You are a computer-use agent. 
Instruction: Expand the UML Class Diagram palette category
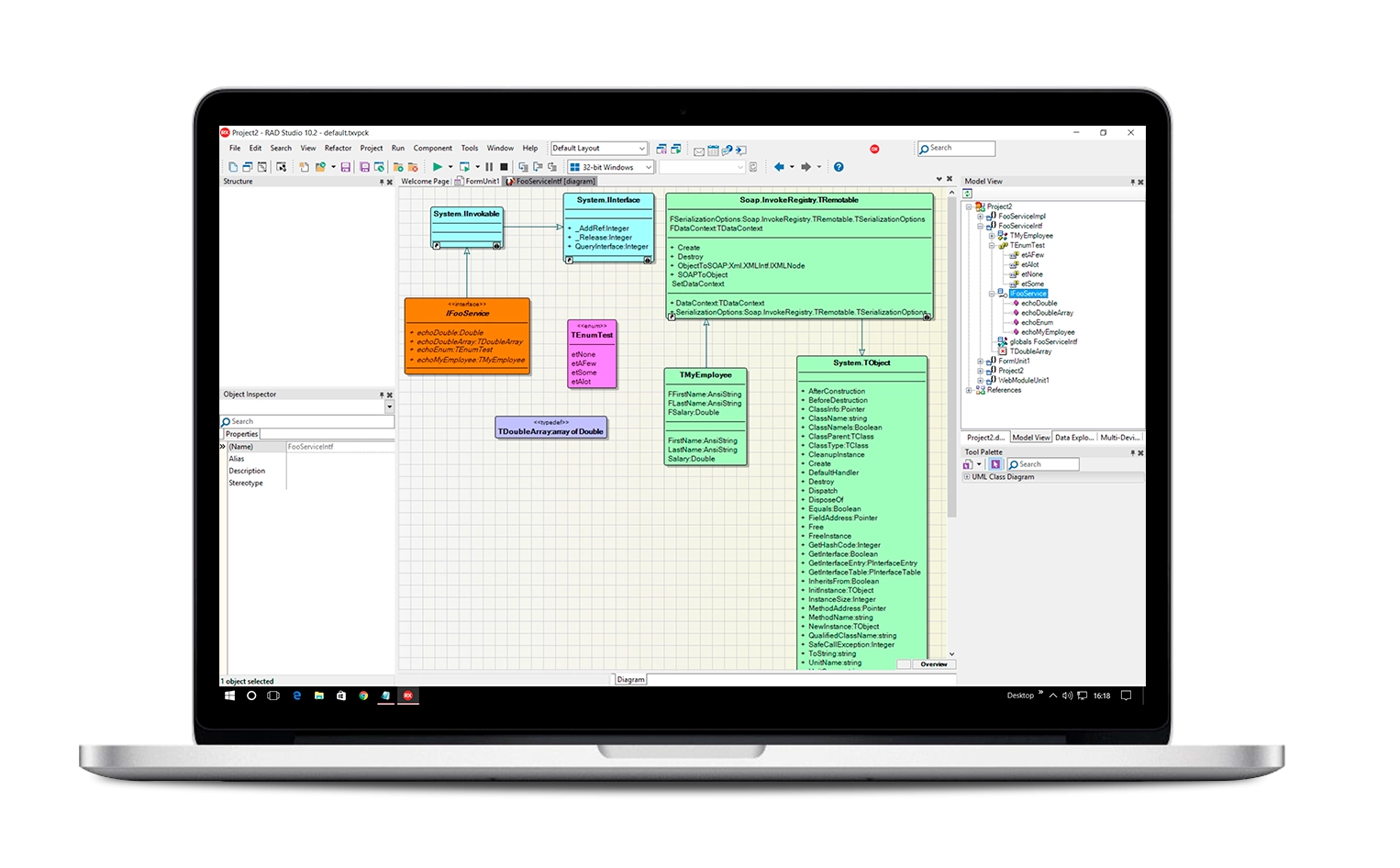tap(967, 477)
